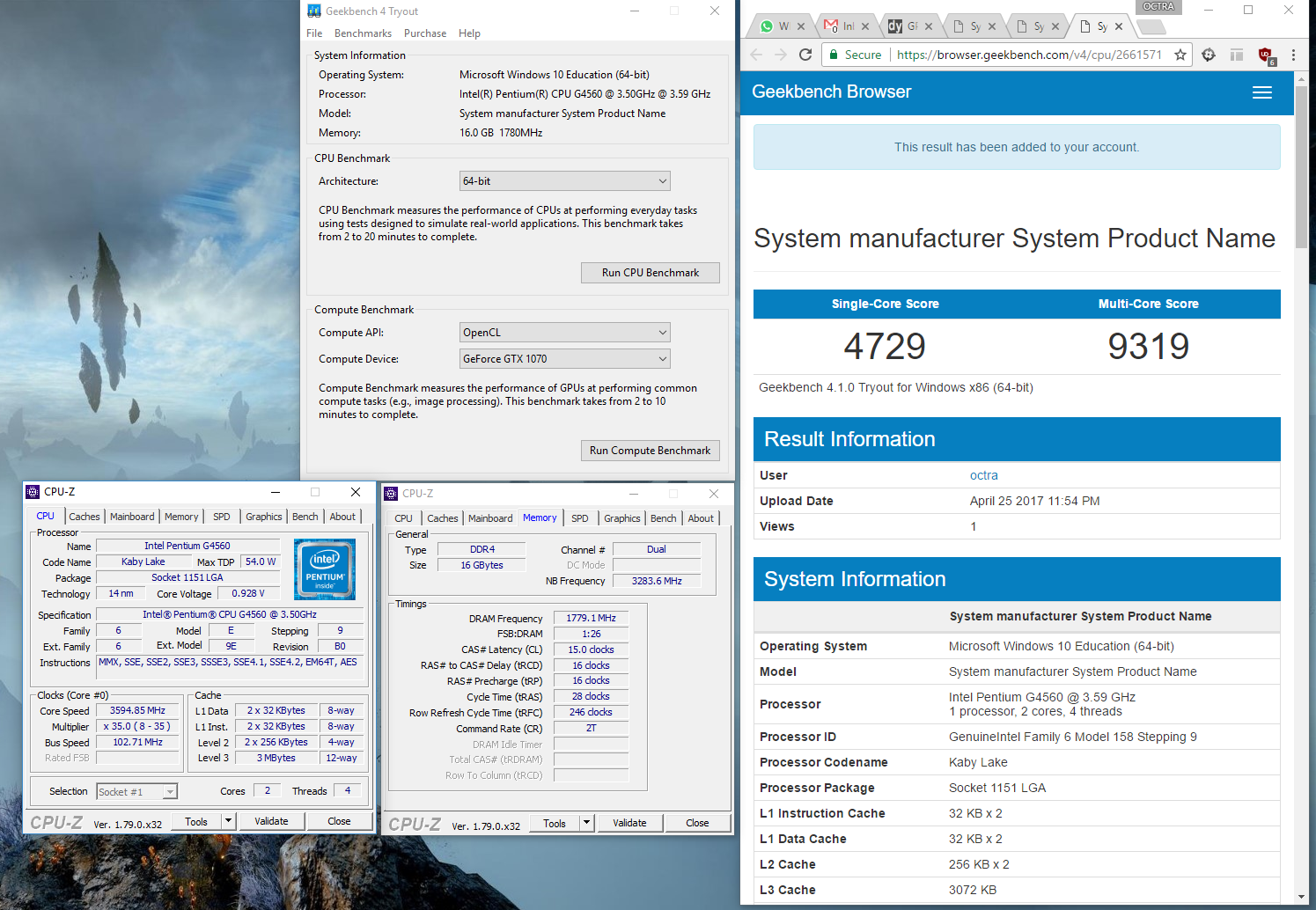Open CPU tab in right CPU-Z
1316x910 pixels.
point(403,518)
